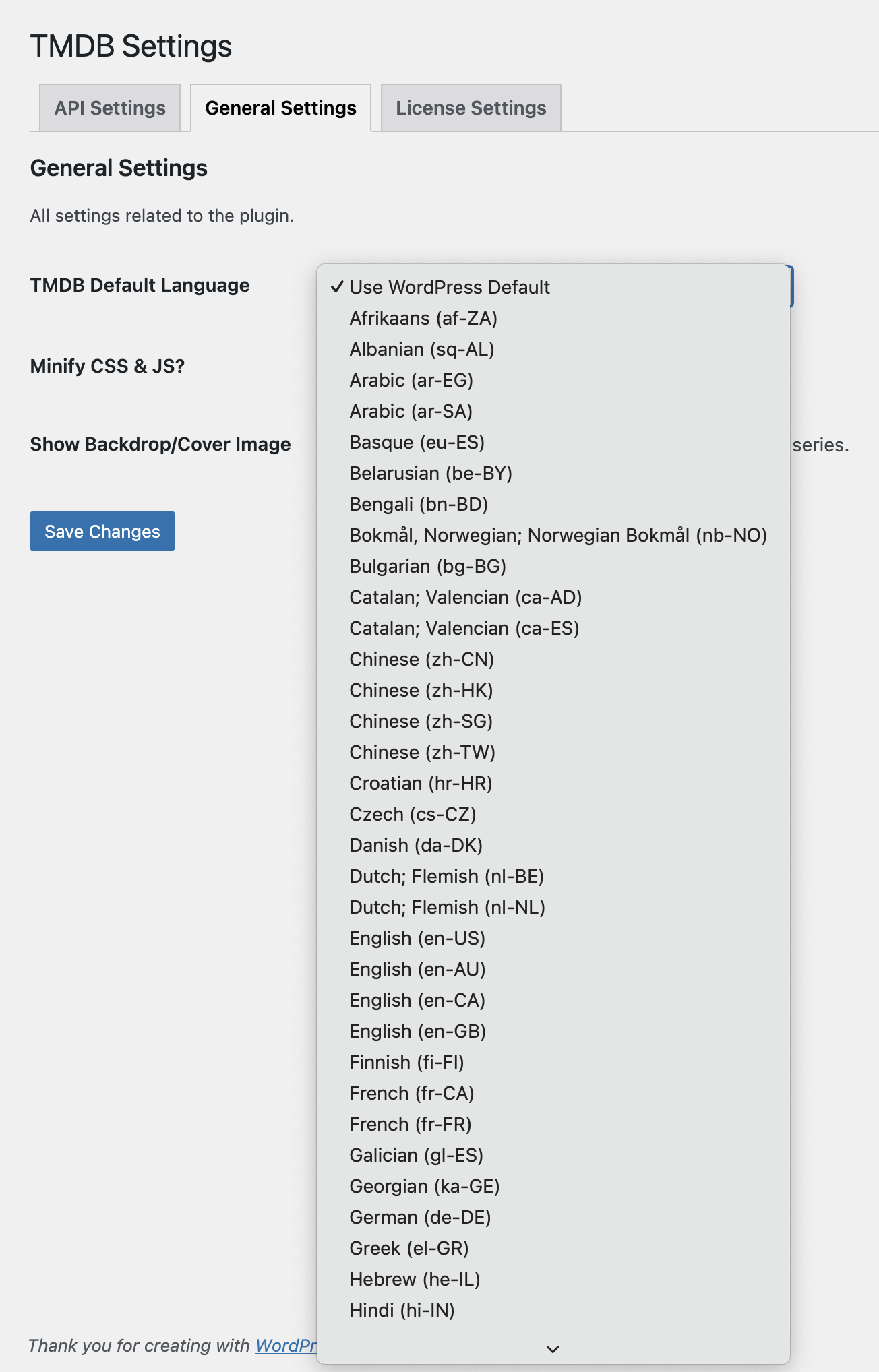879x1372 pixels.
Task: Select Danish (da-DK) language
Action: (x=553, y=845)
